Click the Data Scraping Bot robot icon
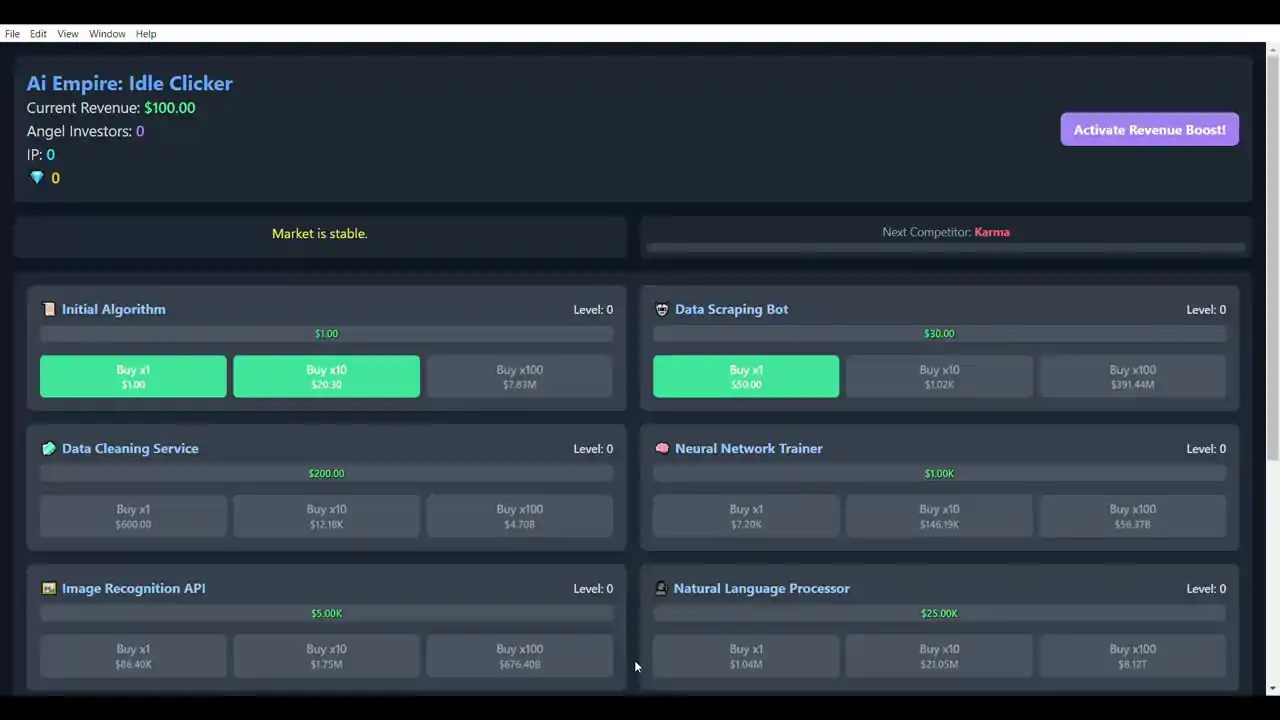1280x720 pixels. (x=661, y=309)
